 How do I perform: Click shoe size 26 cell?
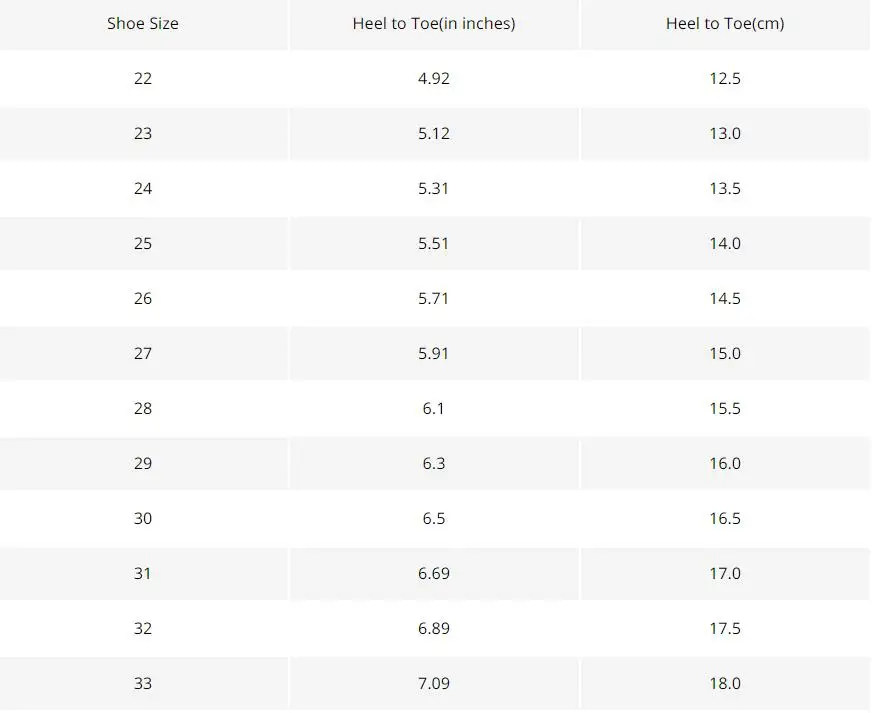pos(143,299)
